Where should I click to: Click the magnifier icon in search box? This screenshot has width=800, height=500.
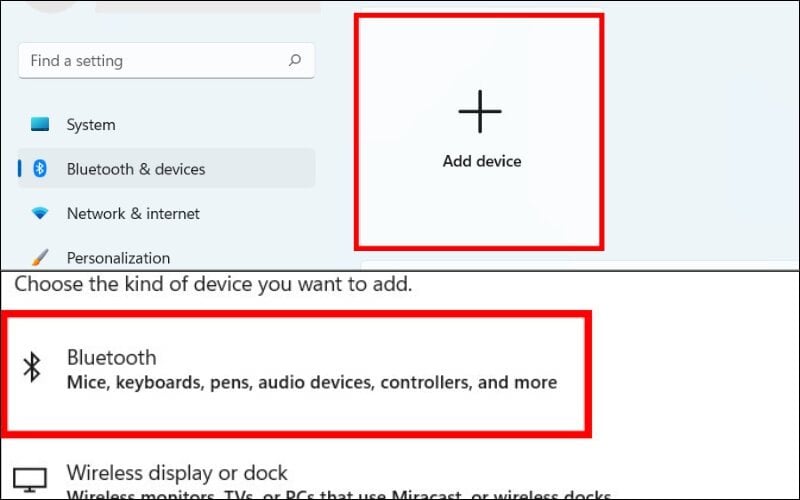click(x=294, y=60)
